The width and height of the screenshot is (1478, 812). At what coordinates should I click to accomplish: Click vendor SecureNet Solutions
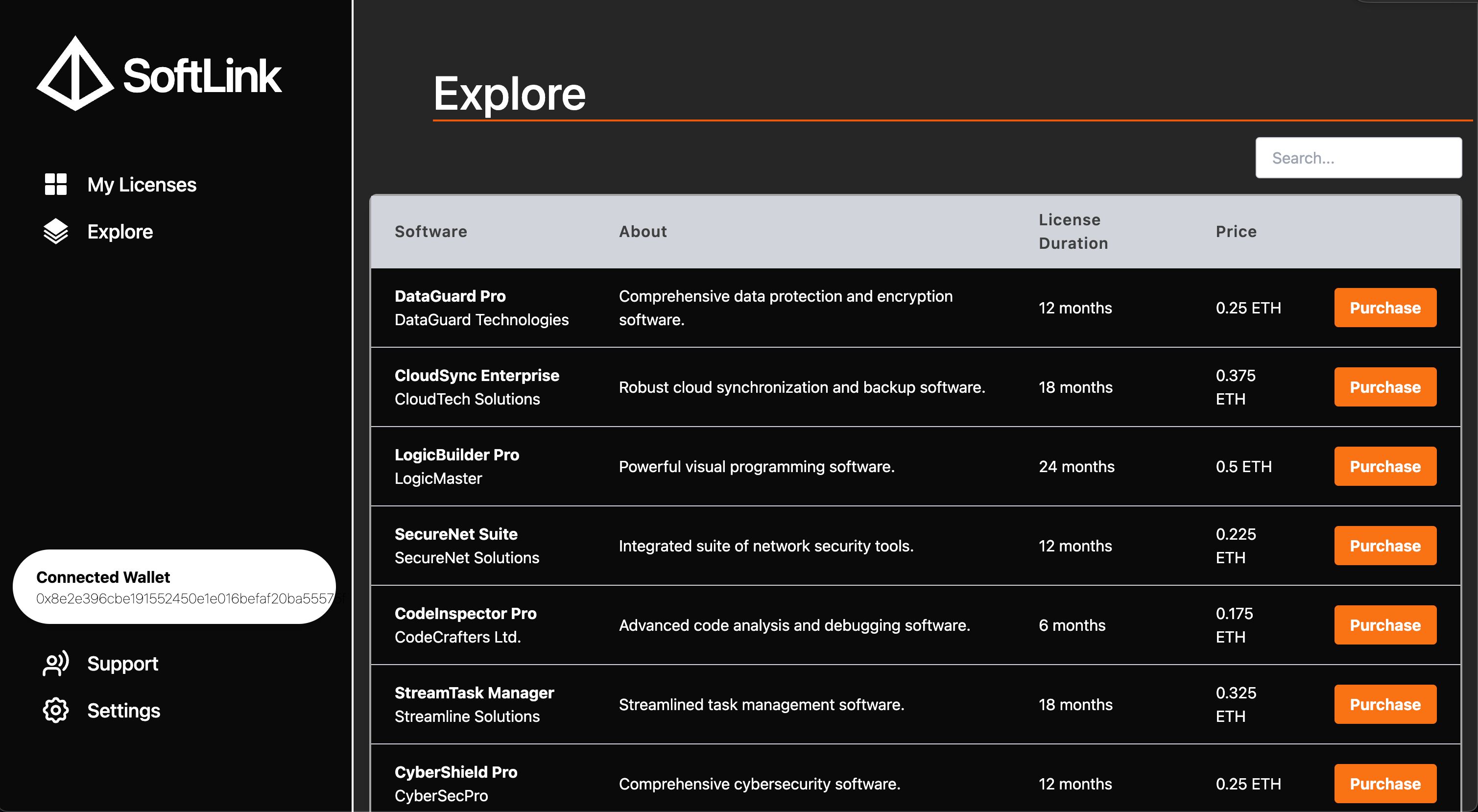(466, 558)
